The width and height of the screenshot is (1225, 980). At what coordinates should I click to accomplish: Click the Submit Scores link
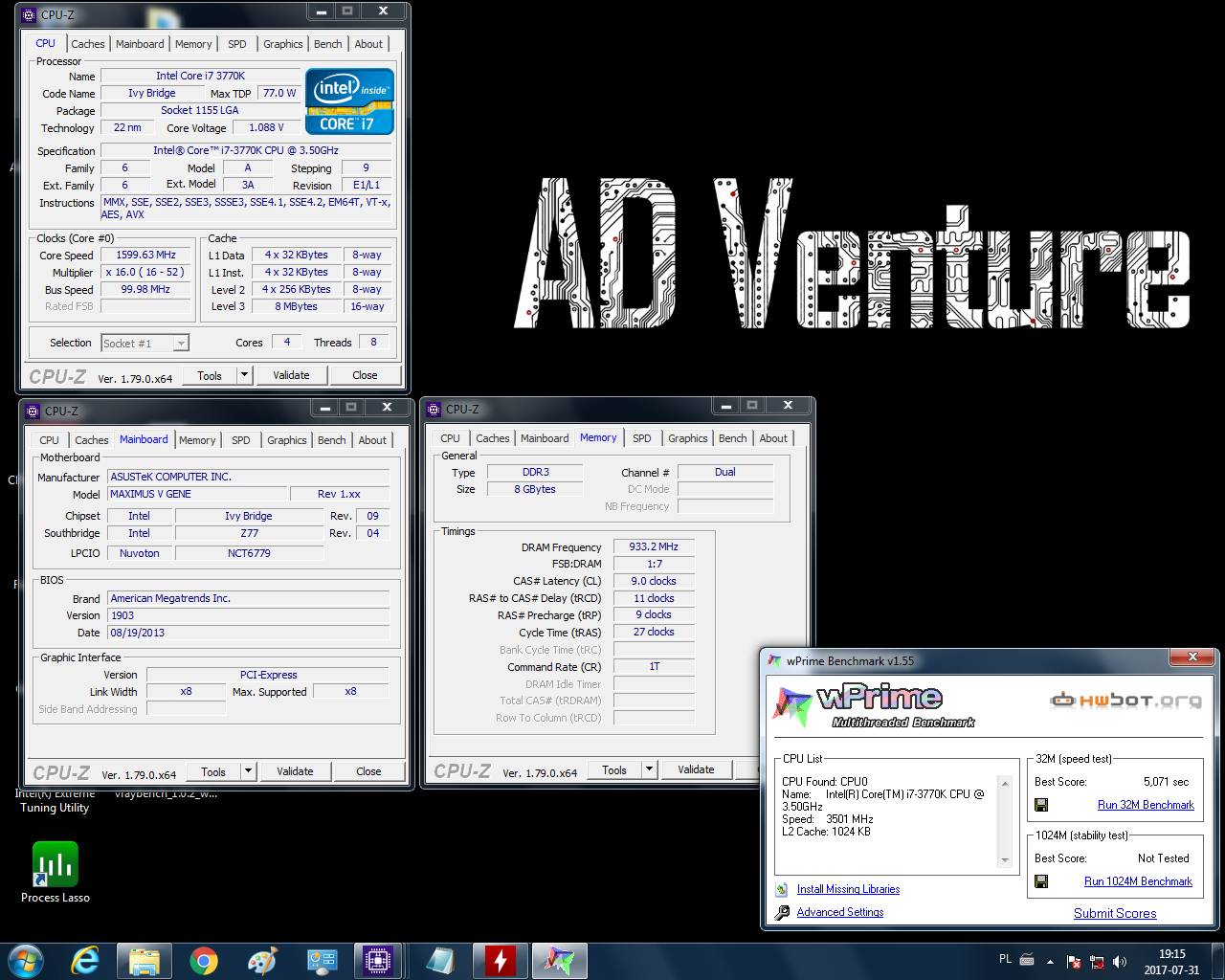click(1115, 914)
